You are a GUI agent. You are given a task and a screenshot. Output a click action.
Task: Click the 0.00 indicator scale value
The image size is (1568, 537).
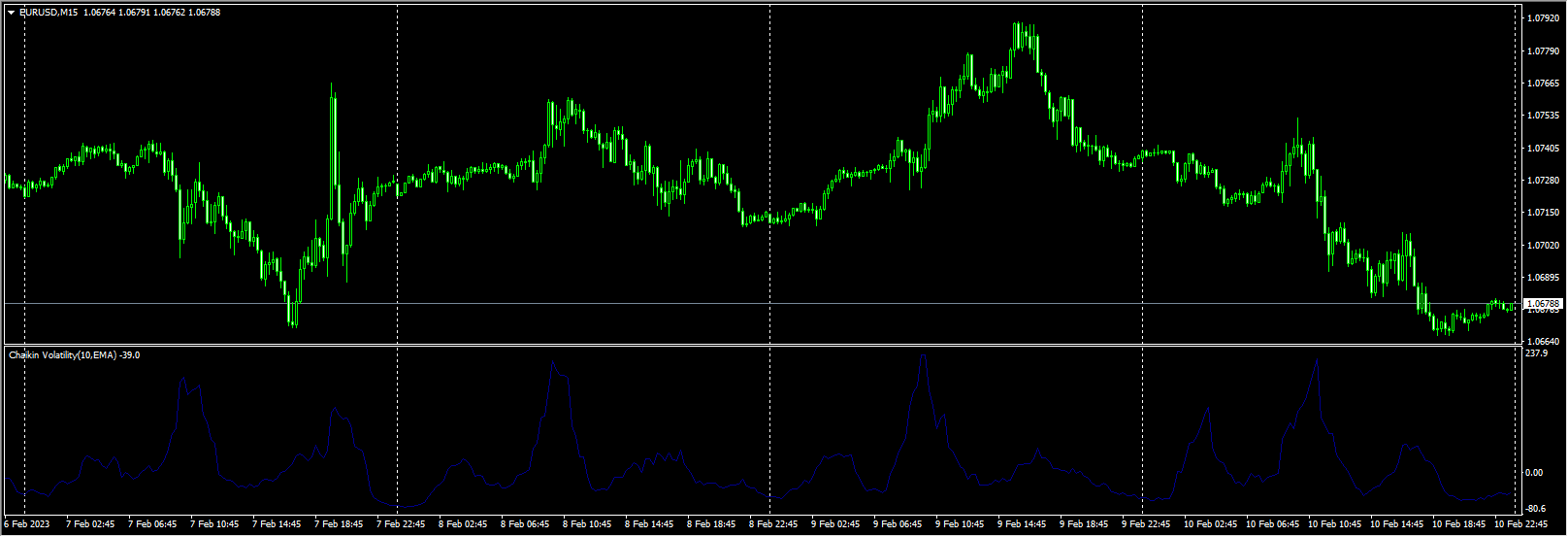point(1534,473)
